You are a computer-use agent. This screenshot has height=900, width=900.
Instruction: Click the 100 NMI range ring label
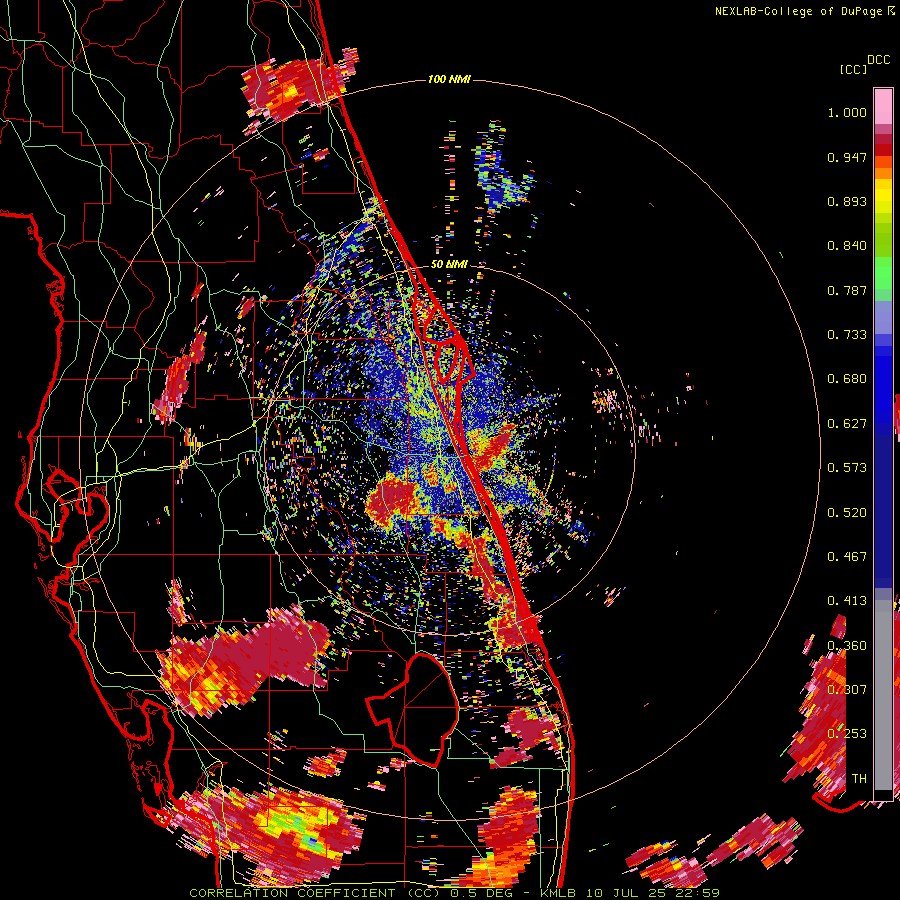pyautogui.click(x=449, y=79)
